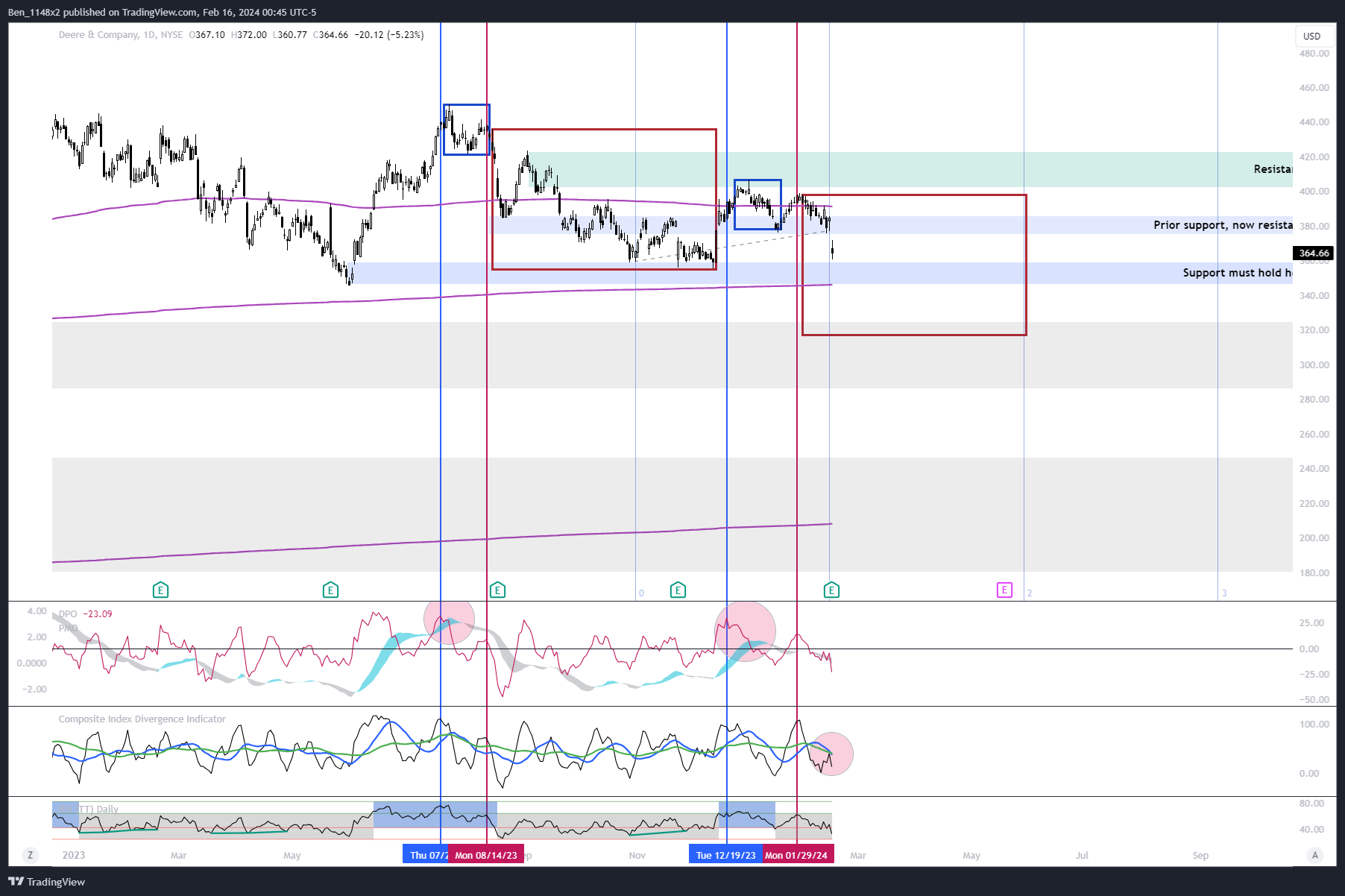Select the Mon 01/29/24 date label
This screenshot has width=1345, height=896.
(x=796, y=855)
